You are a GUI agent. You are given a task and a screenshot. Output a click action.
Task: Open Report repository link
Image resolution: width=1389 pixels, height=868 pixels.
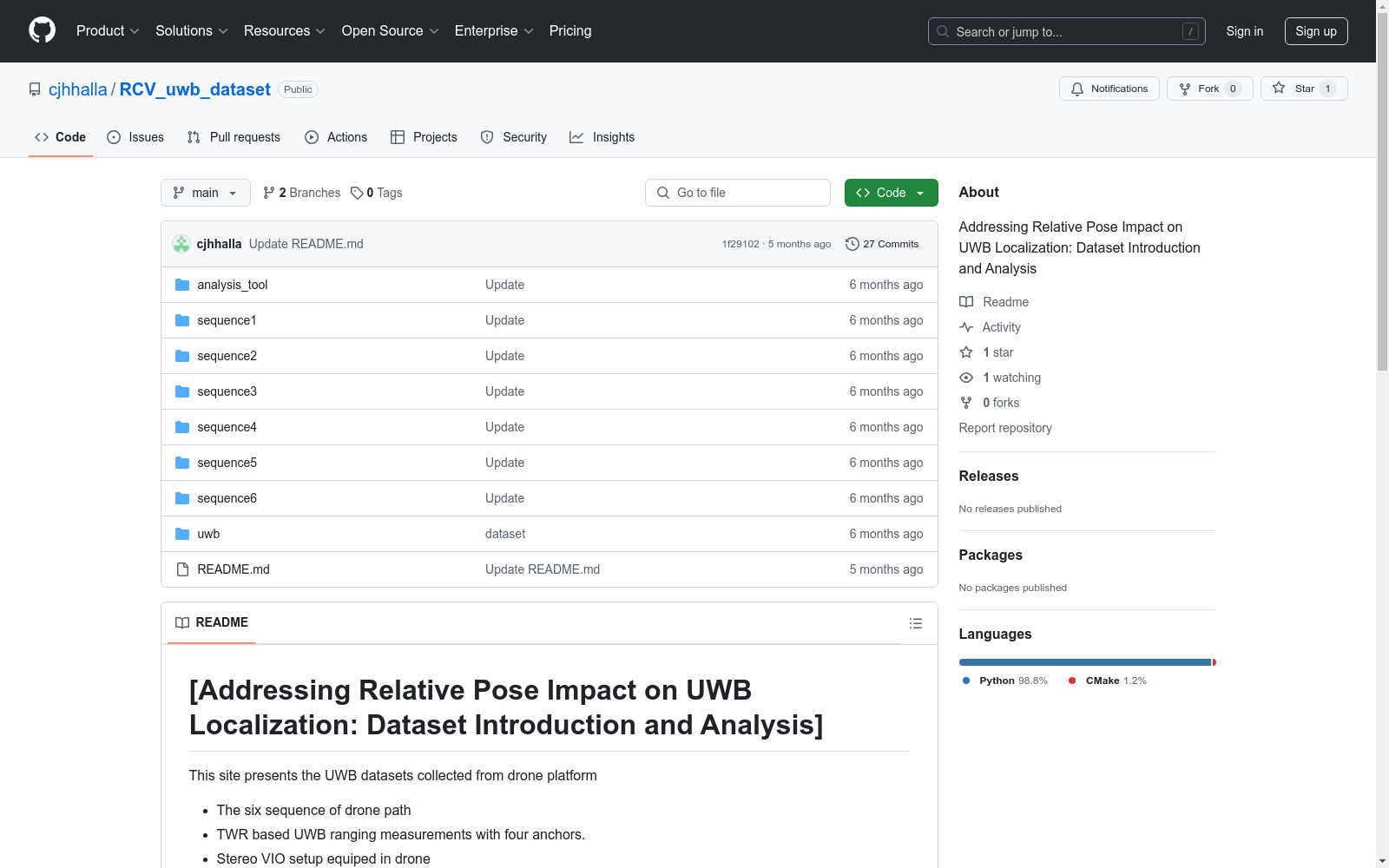(x=1005, y=428)
